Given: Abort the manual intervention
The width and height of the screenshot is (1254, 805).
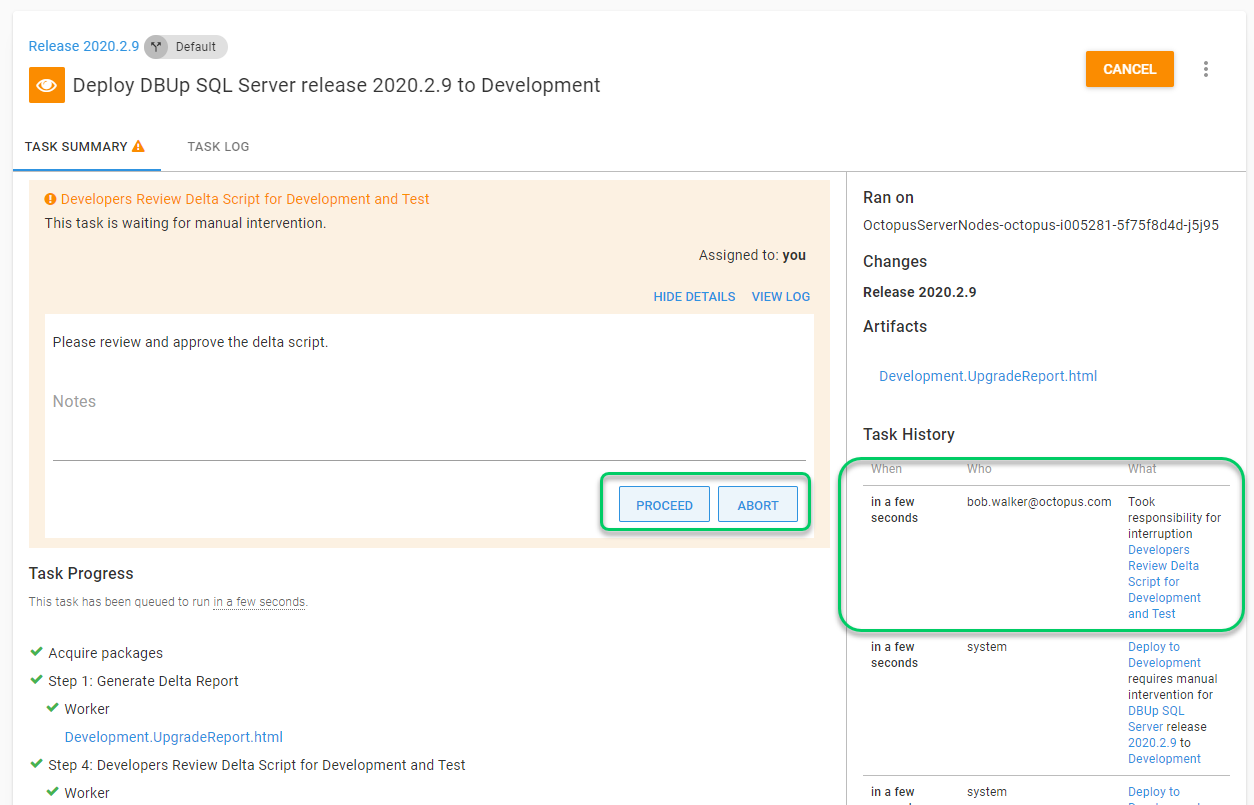Looking at the screenshot, I should coord(757,505).
